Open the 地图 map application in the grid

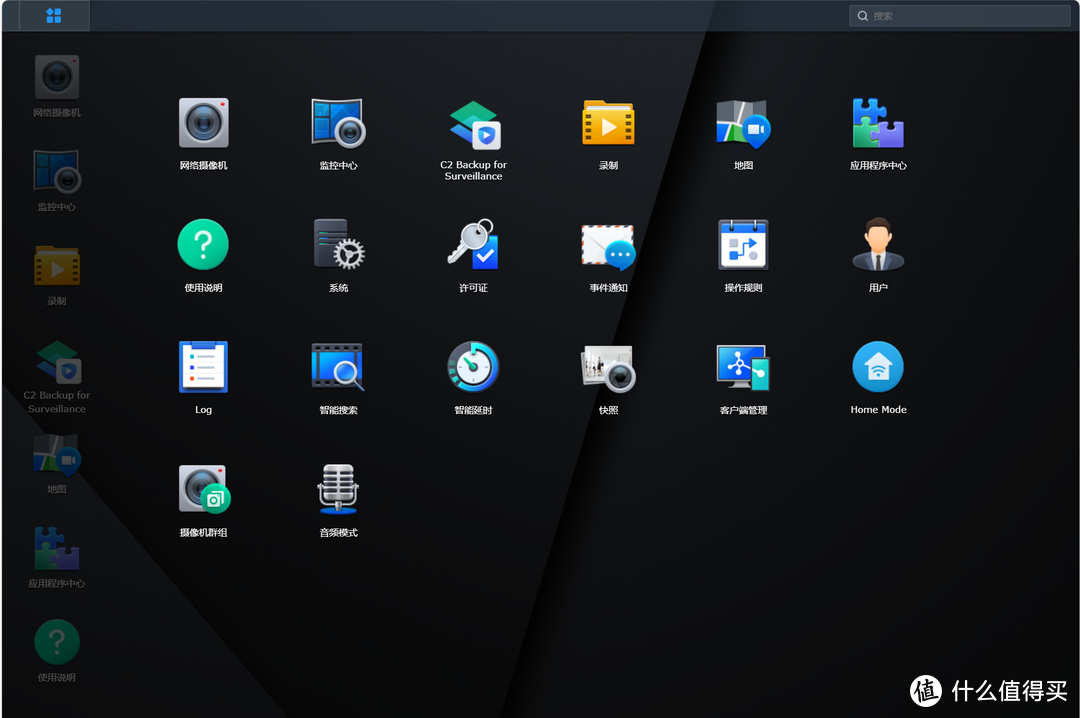pos(743,124)
